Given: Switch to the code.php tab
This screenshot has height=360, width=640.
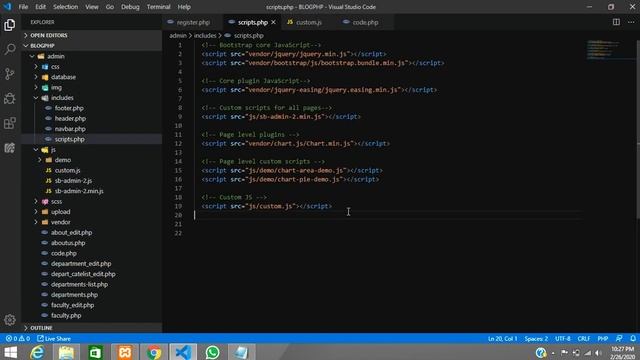Looking at the screenshot, I should (365, 22).
